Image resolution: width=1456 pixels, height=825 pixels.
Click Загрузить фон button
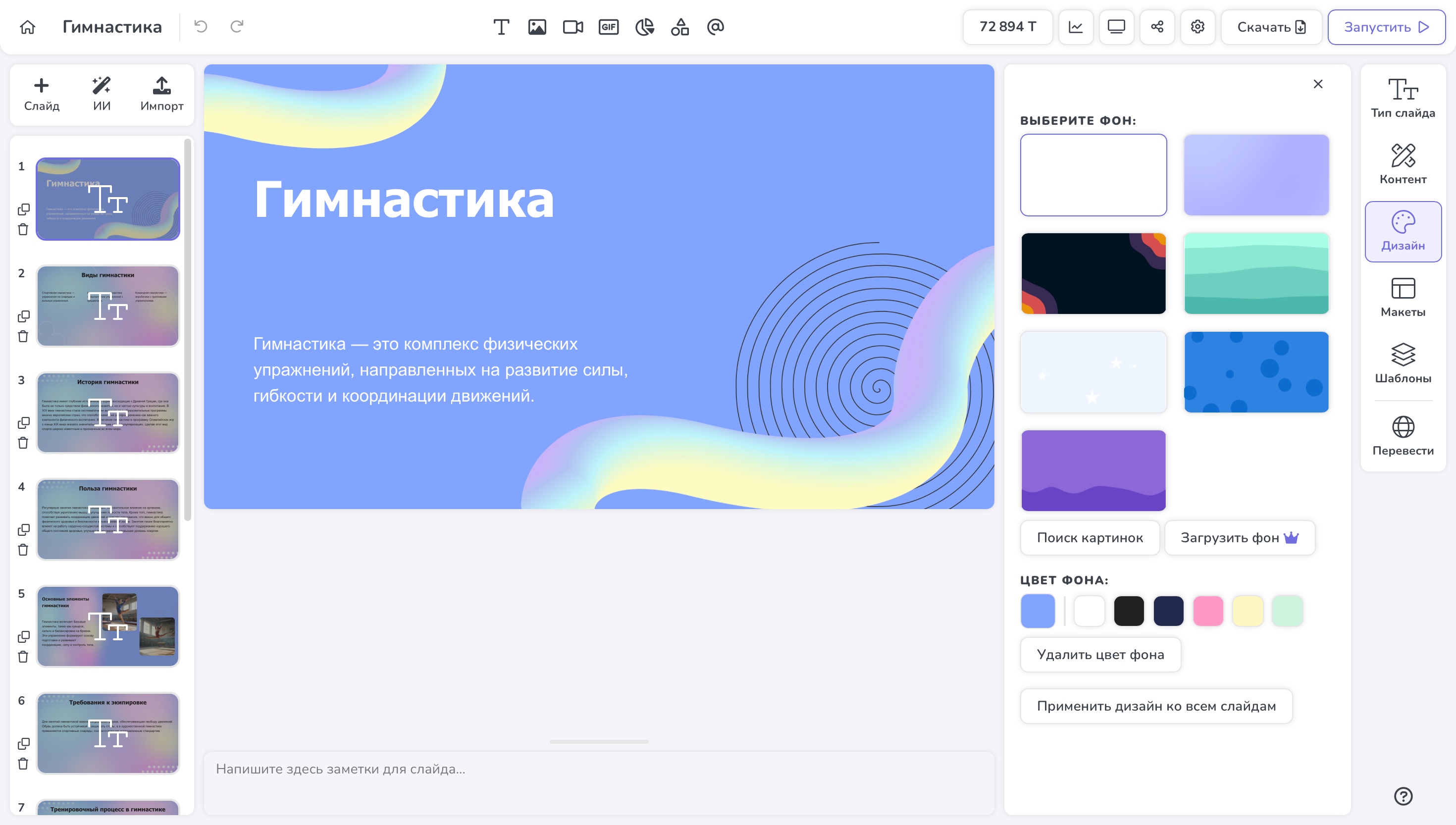click(x=1240, y=538)
